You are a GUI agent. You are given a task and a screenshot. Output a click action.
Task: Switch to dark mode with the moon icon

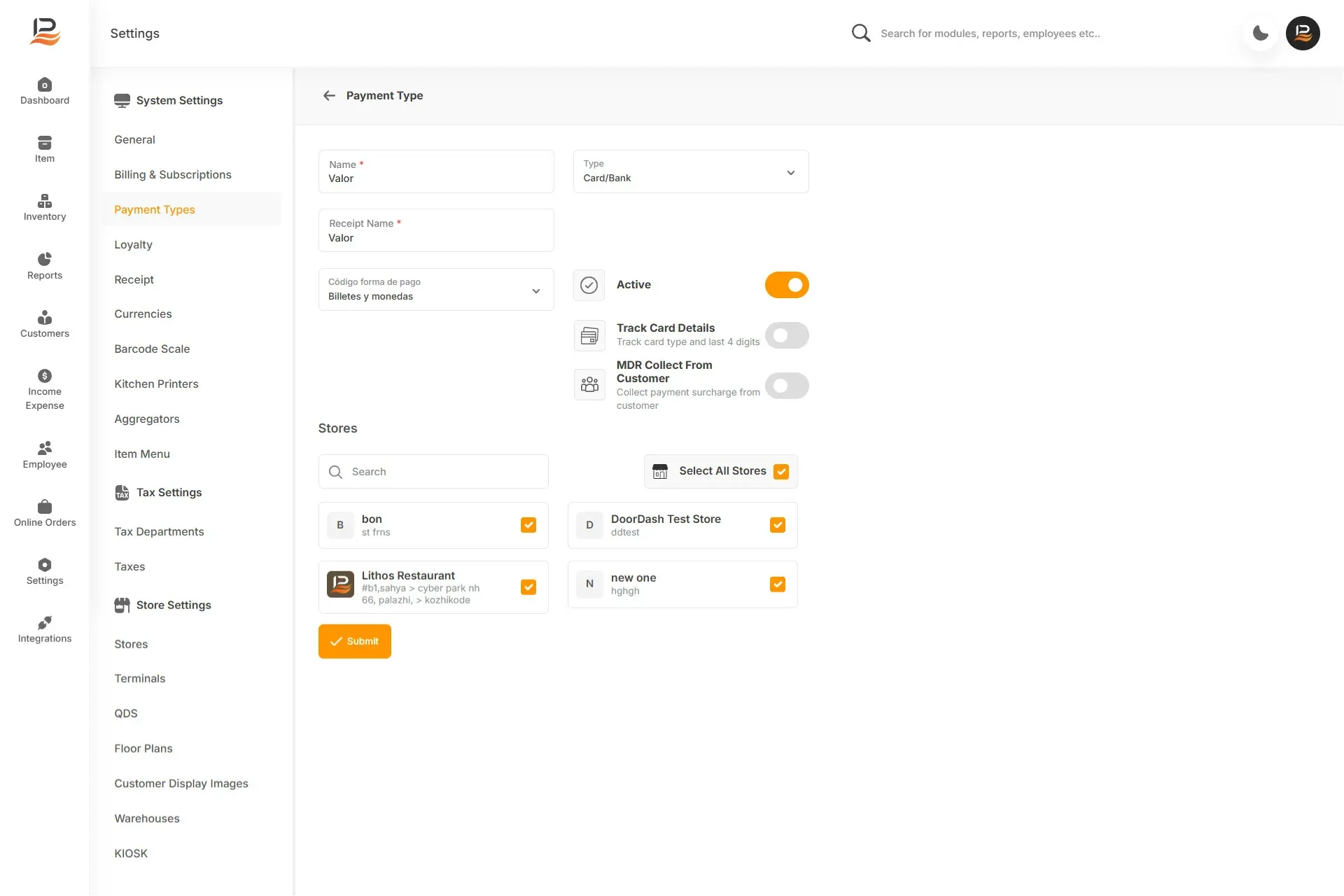tap(1261, 33)
